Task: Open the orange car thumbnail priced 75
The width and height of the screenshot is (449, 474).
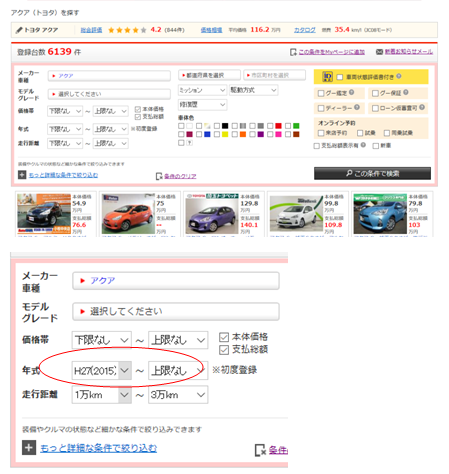Action: (128, 214)
